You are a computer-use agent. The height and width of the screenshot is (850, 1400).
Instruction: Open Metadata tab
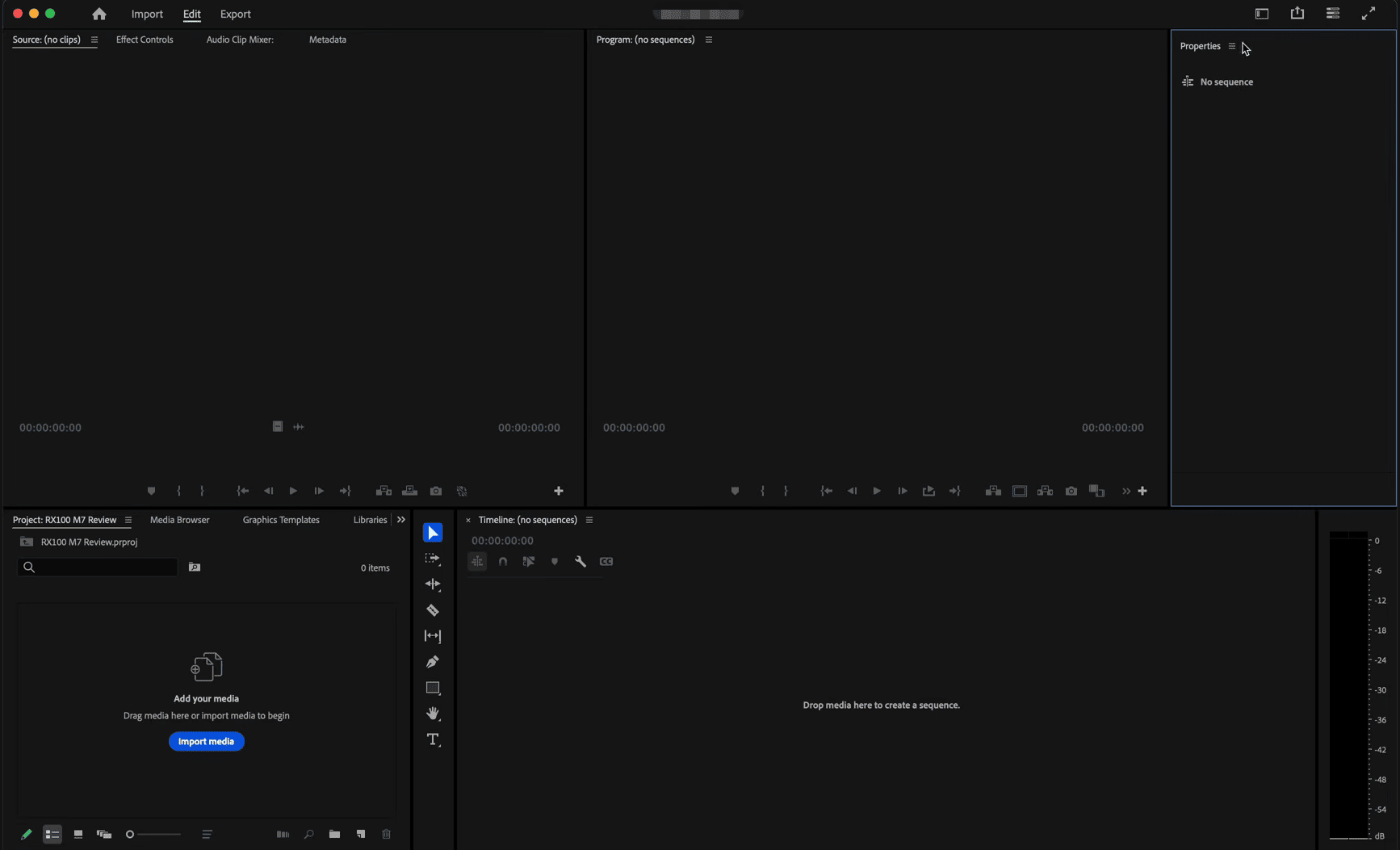coord(328,40)
